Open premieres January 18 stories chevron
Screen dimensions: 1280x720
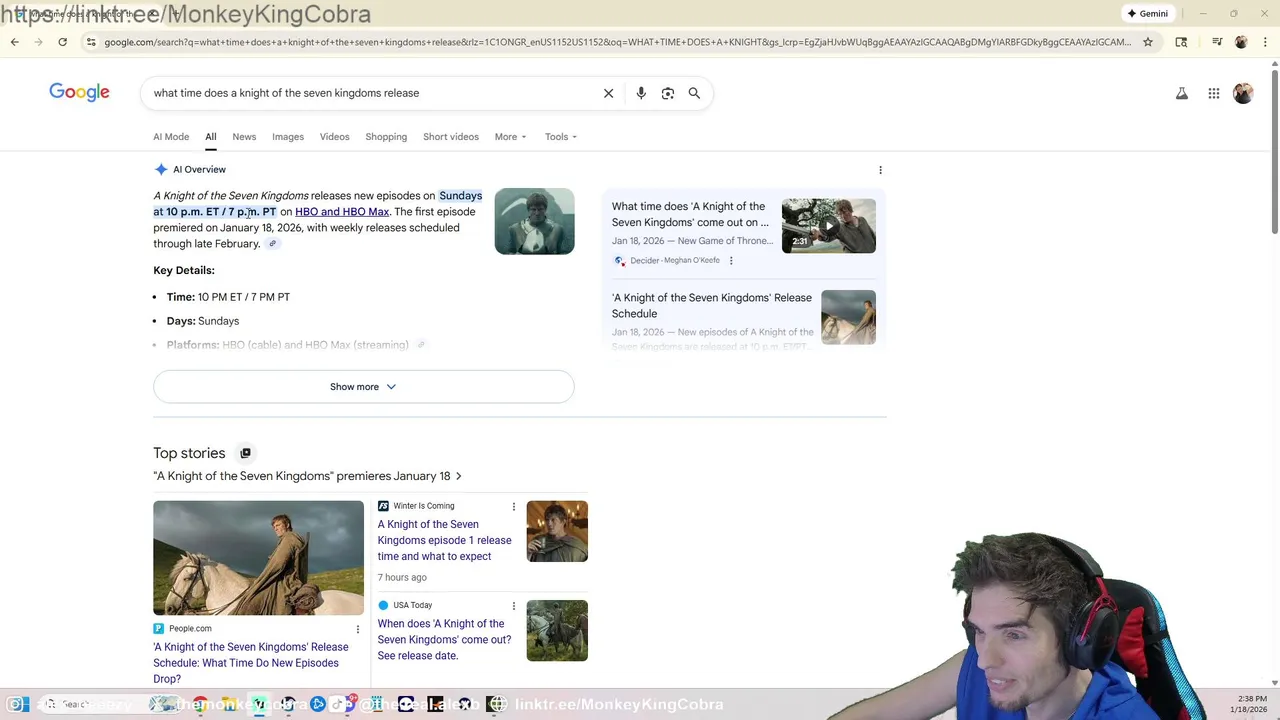pyautogui.click(x=459, y=476)
